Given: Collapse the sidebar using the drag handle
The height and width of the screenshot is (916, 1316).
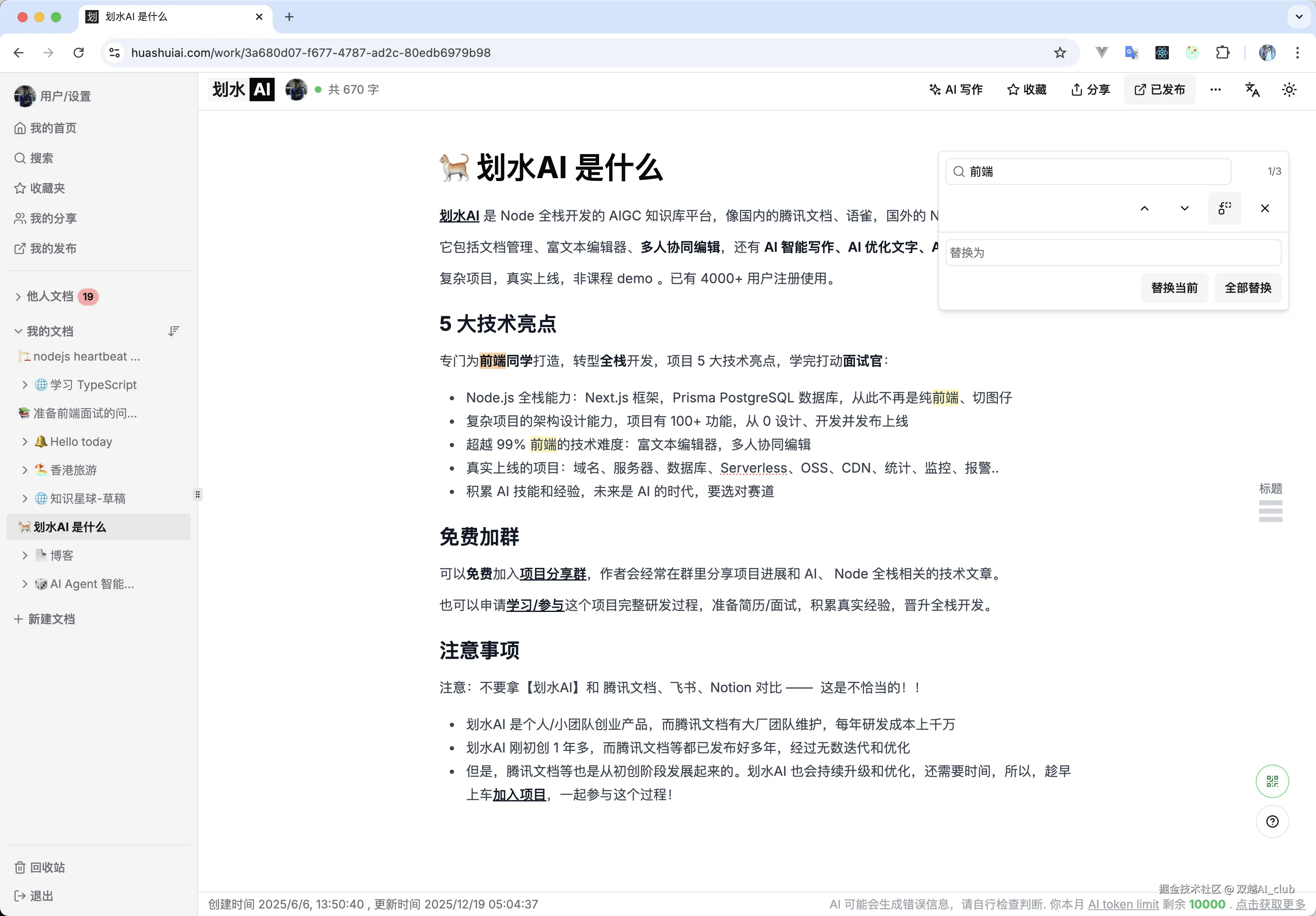Looking at the screenshot, I should [x=198, y=494].
